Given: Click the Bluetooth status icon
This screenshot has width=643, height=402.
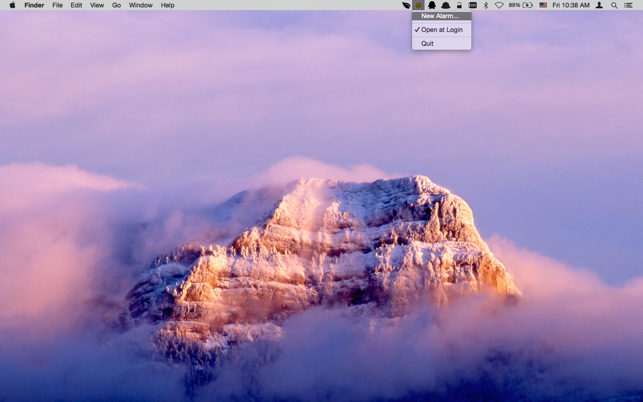Looking at the screenshot, I should pos(486,5).
